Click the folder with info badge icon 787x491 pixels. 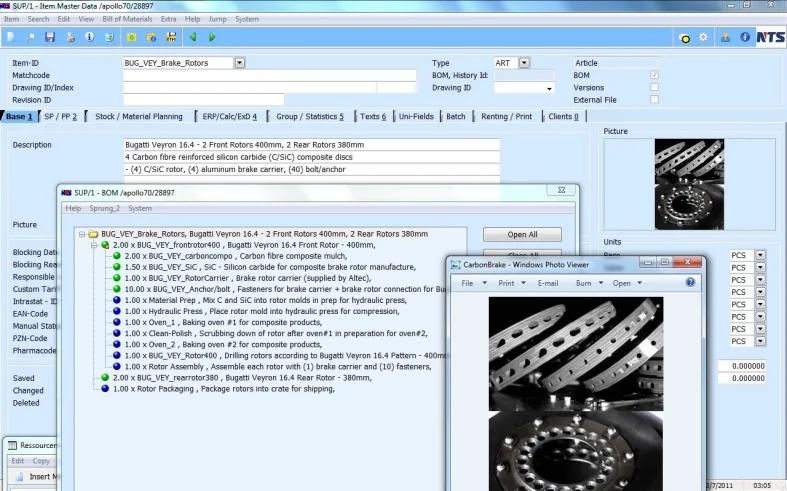(151, 37)
